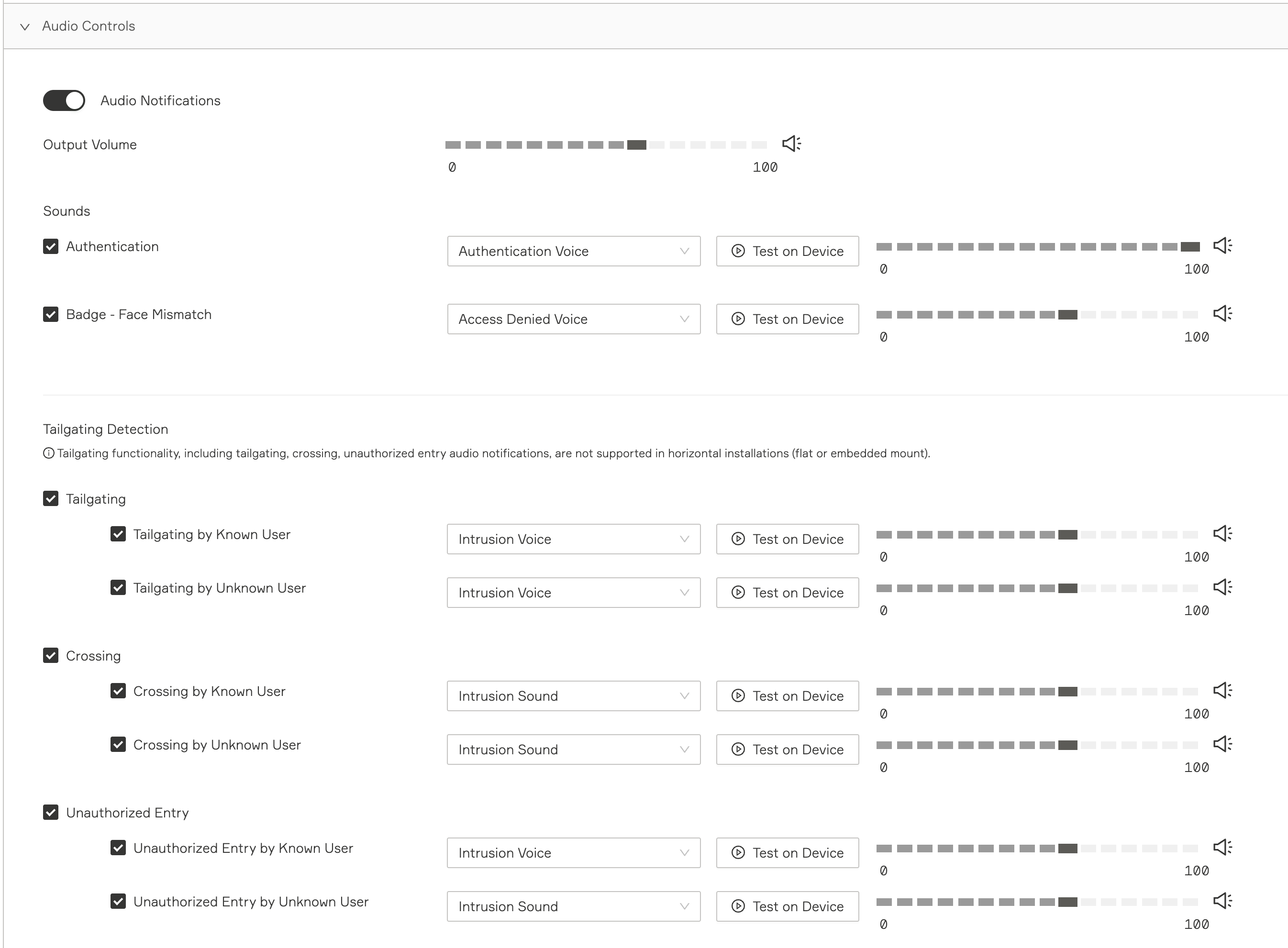Collapse the Audio Controls section
Screen dimensions: 1288x948
[25, 26]
